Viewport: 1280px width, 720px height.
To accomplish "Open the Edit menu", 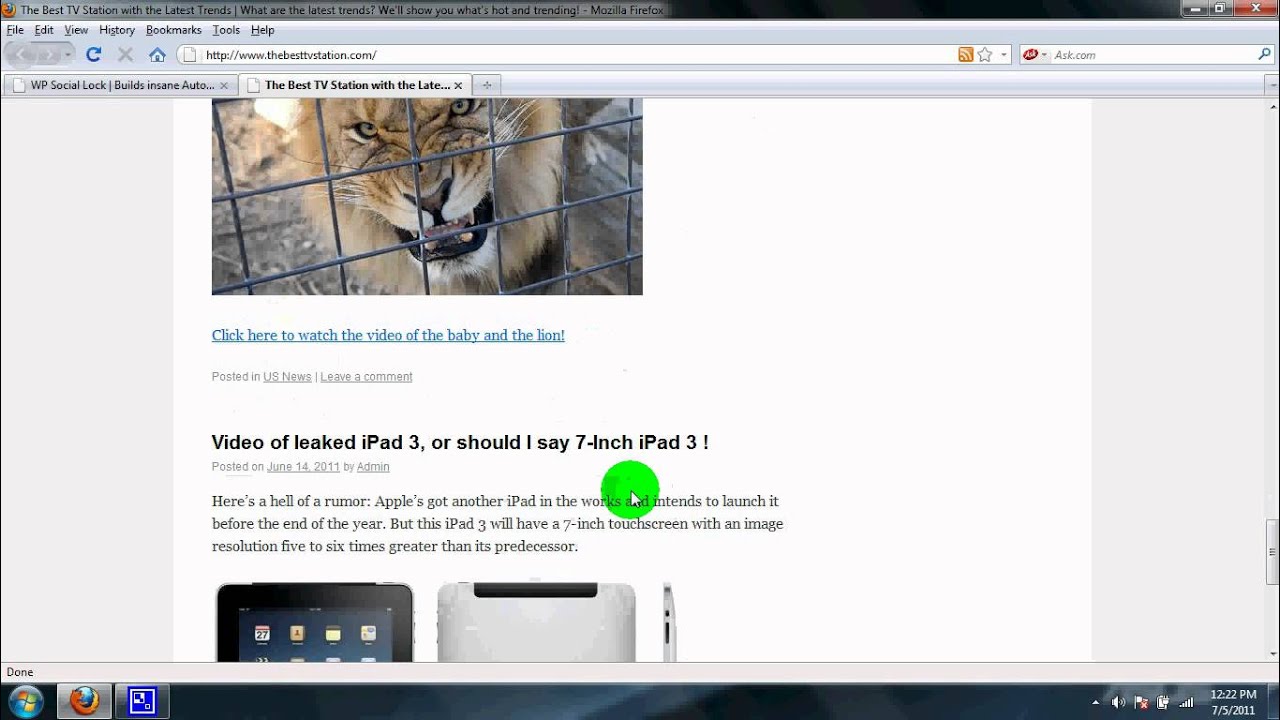I will coord(44,30).
